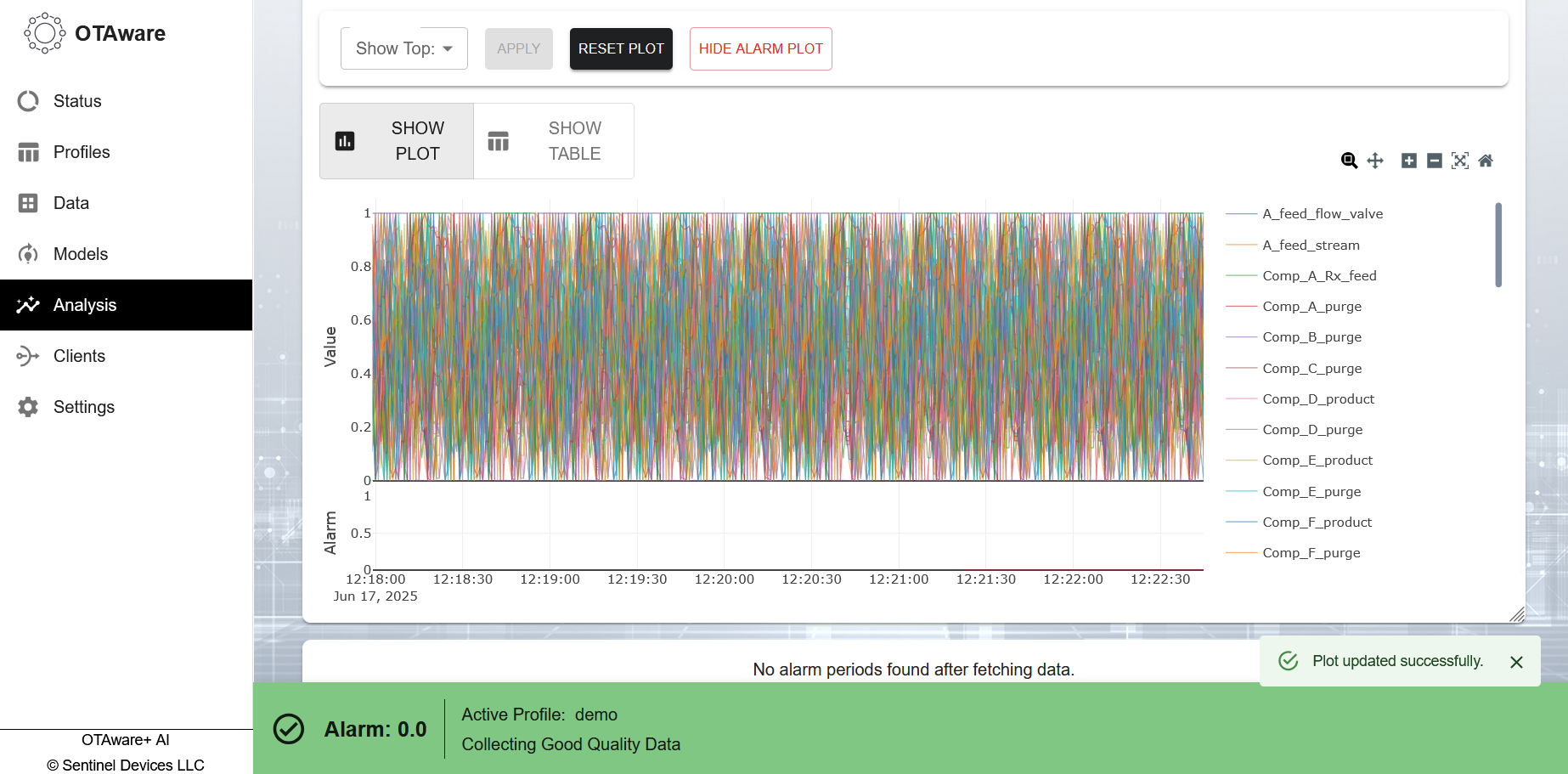Select the plot zoom magnifier tool
The image size is (1568, 774).
click(x=1349, y=161)
